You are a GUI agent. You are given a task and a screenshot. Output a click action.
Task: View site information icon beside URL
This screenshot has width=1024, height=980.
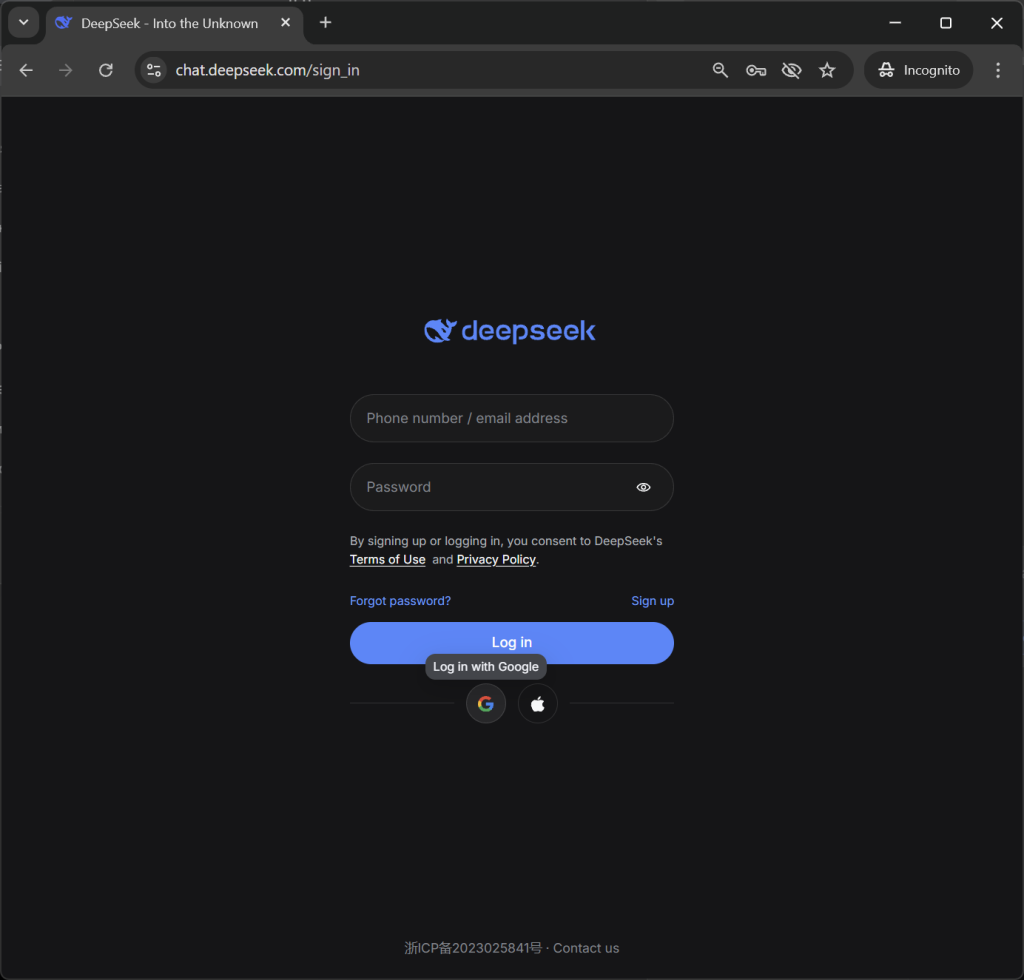point(154,70)
